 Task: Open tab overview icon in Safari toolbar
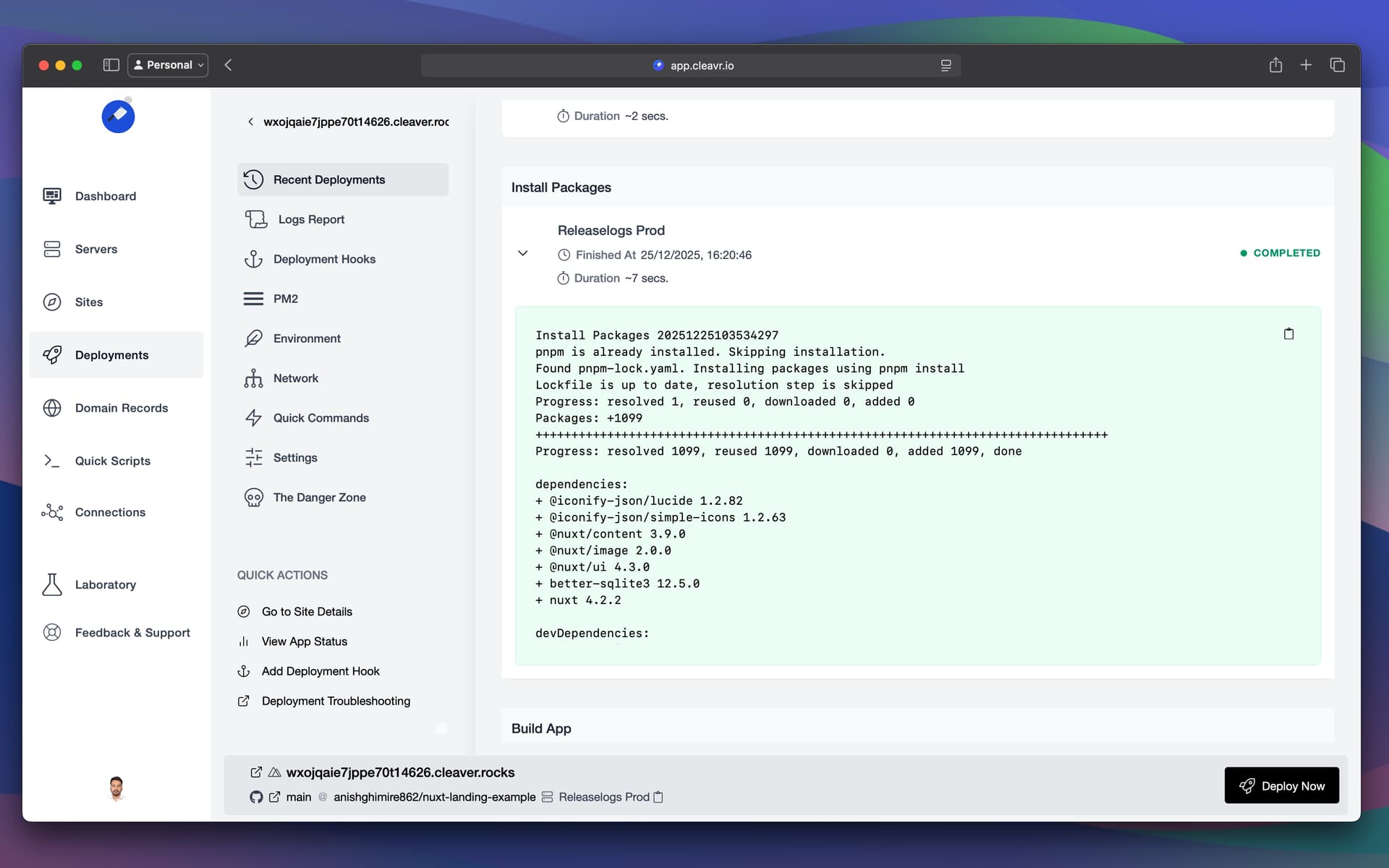(1337, 65)
